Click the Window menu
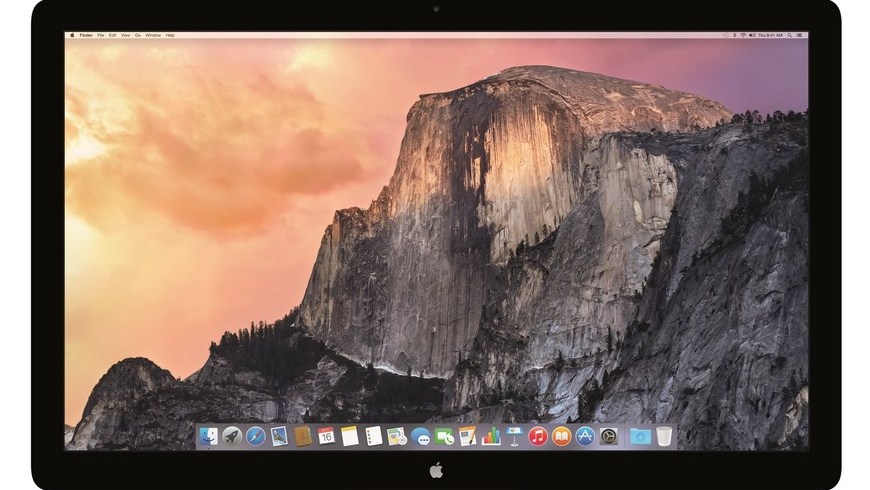The height and width of the screenshot is (490, 870). (152, 35)
